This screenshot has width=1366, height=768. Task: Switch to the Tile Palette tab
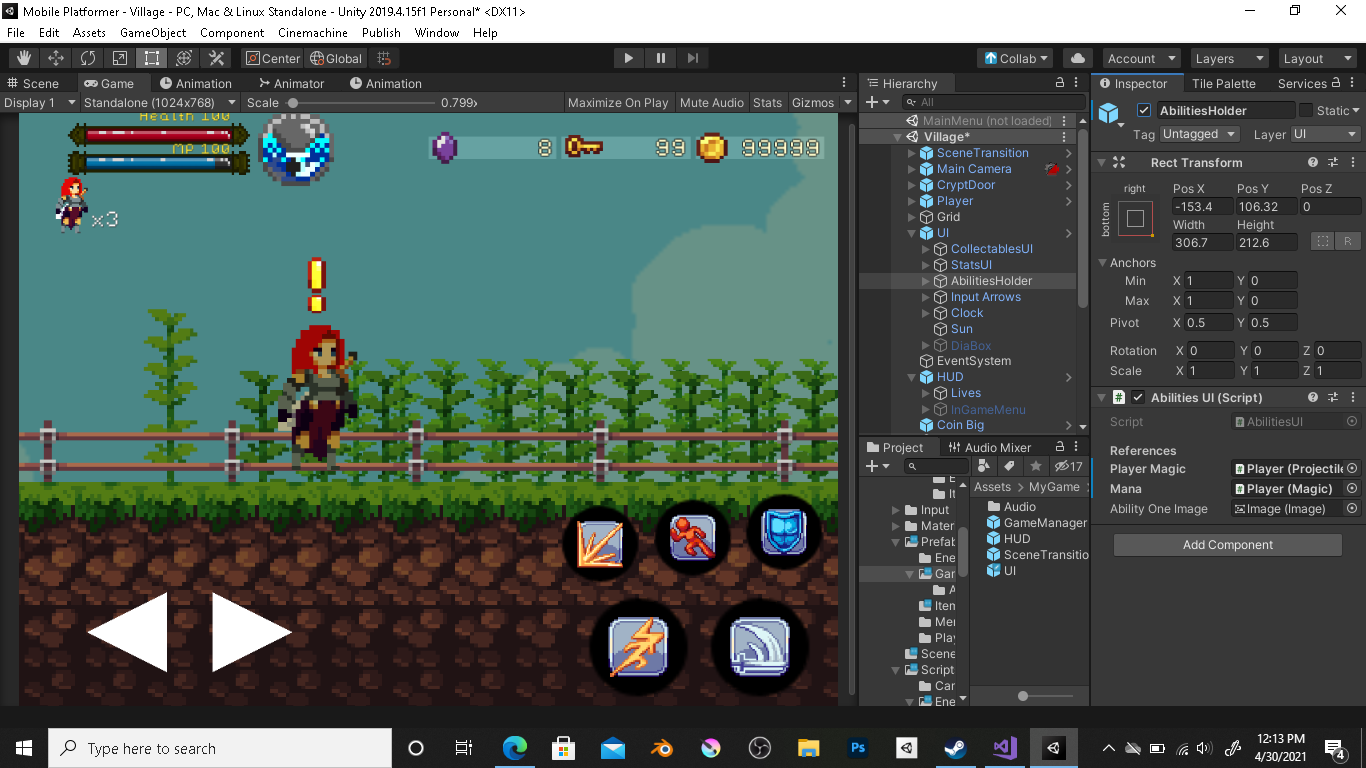1223,83
